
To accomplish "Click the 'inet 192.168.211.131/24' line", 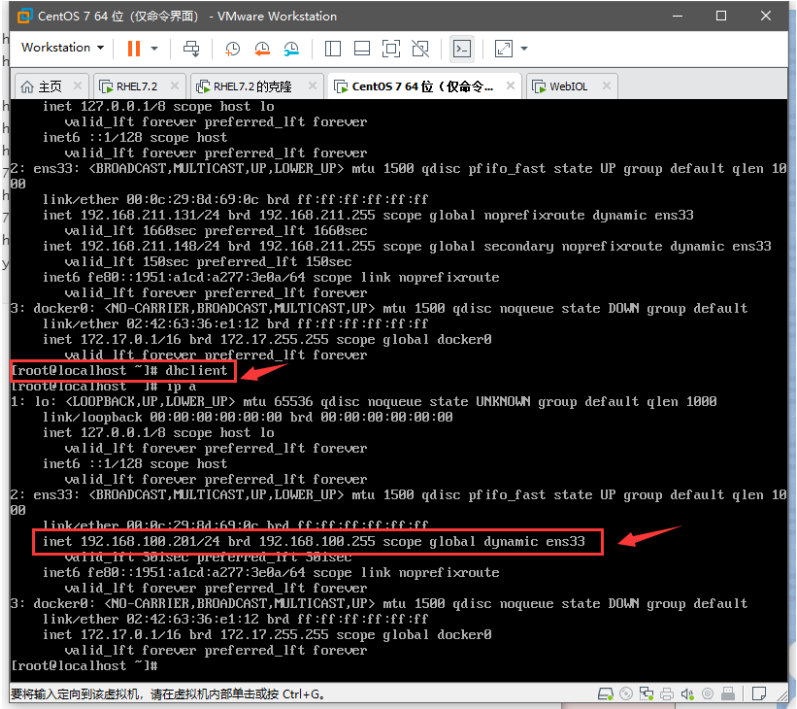I will point(368,215).
